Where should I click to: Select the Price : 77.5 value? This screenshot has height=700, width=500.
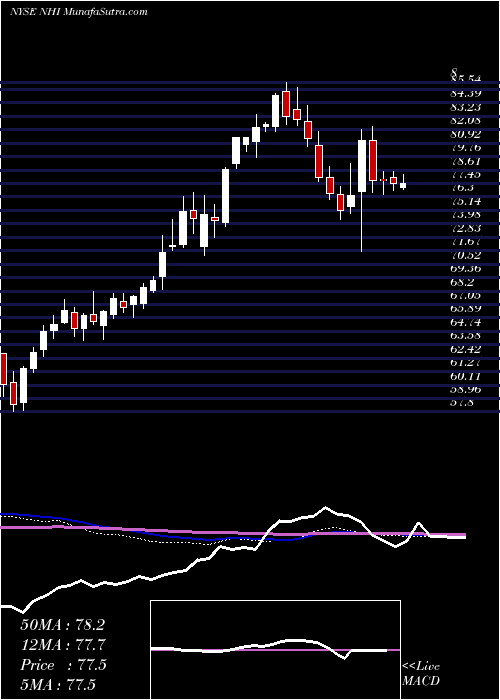click(x=63, y=665)
